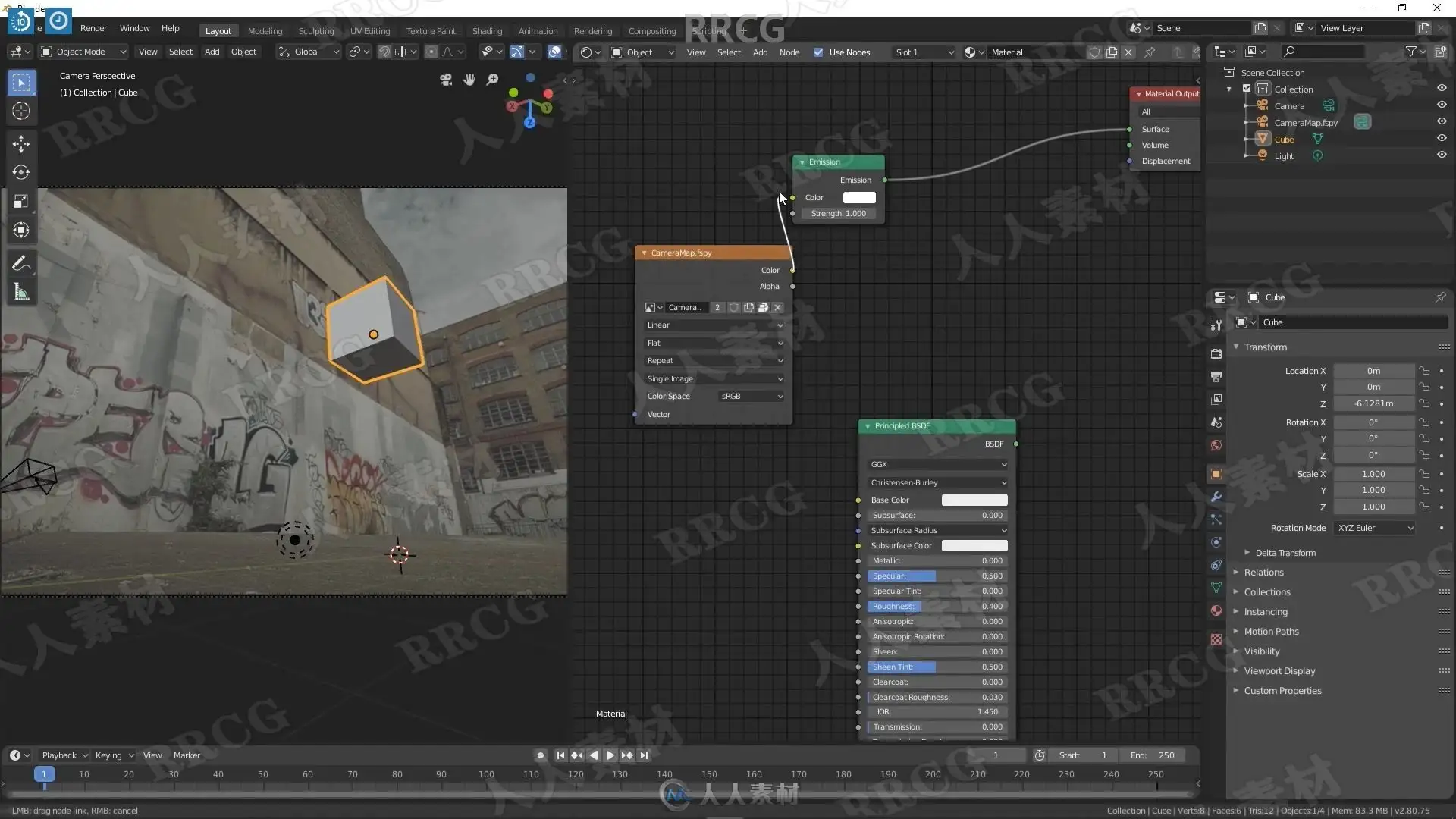The width and height of the screenshot is (1456, 819).
Task: Hide the Cube object in outliner
Action: (1442, 139)
